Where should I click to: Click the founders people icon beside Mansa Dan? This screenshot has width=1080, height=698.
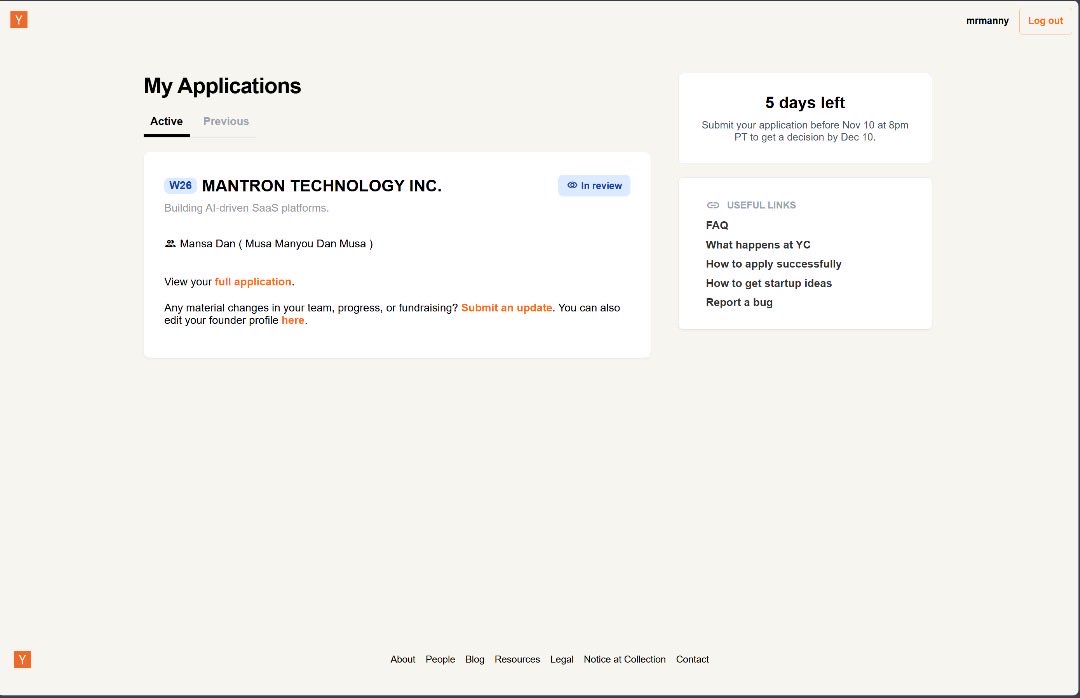[170, 244]
